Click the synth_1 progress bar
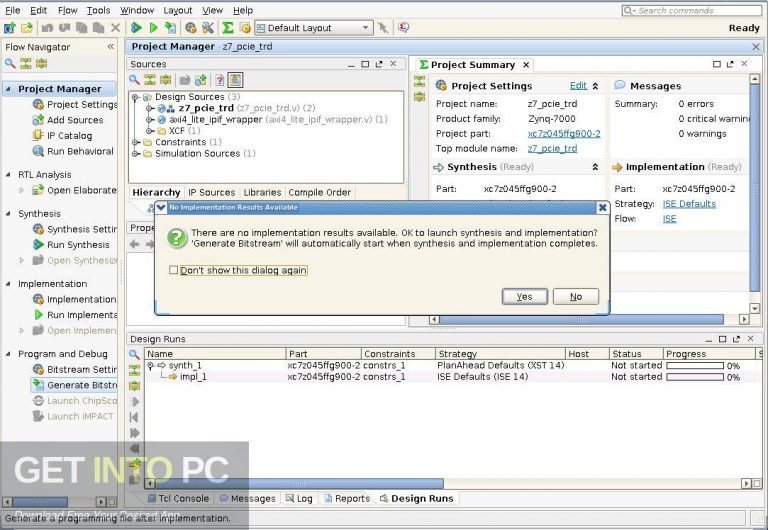This screenshot has height=530, width=768. (x=695, y=366)
